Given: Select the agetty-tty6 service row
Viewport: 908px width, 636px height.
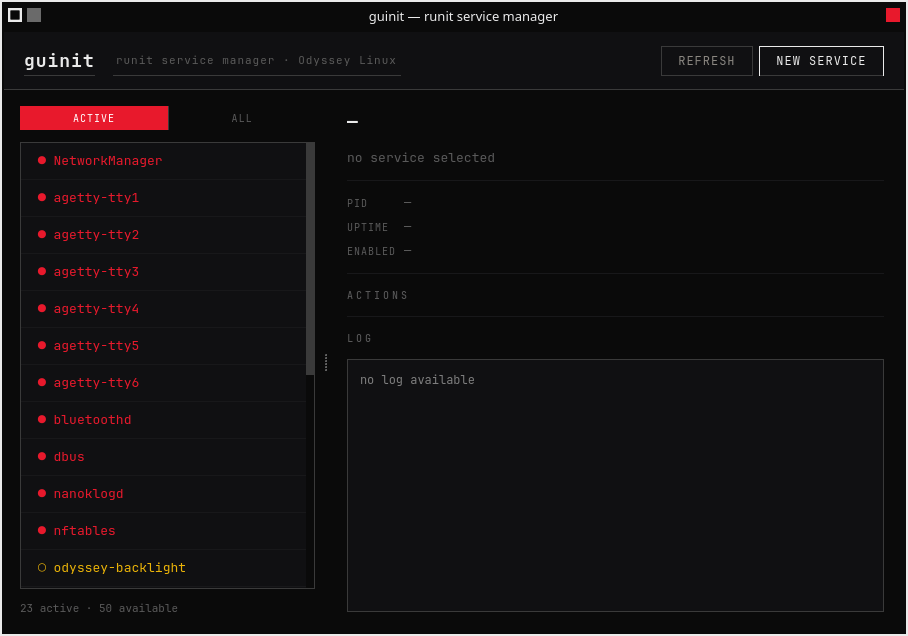Looking at the screenshot, I should [x=163, y=383].
